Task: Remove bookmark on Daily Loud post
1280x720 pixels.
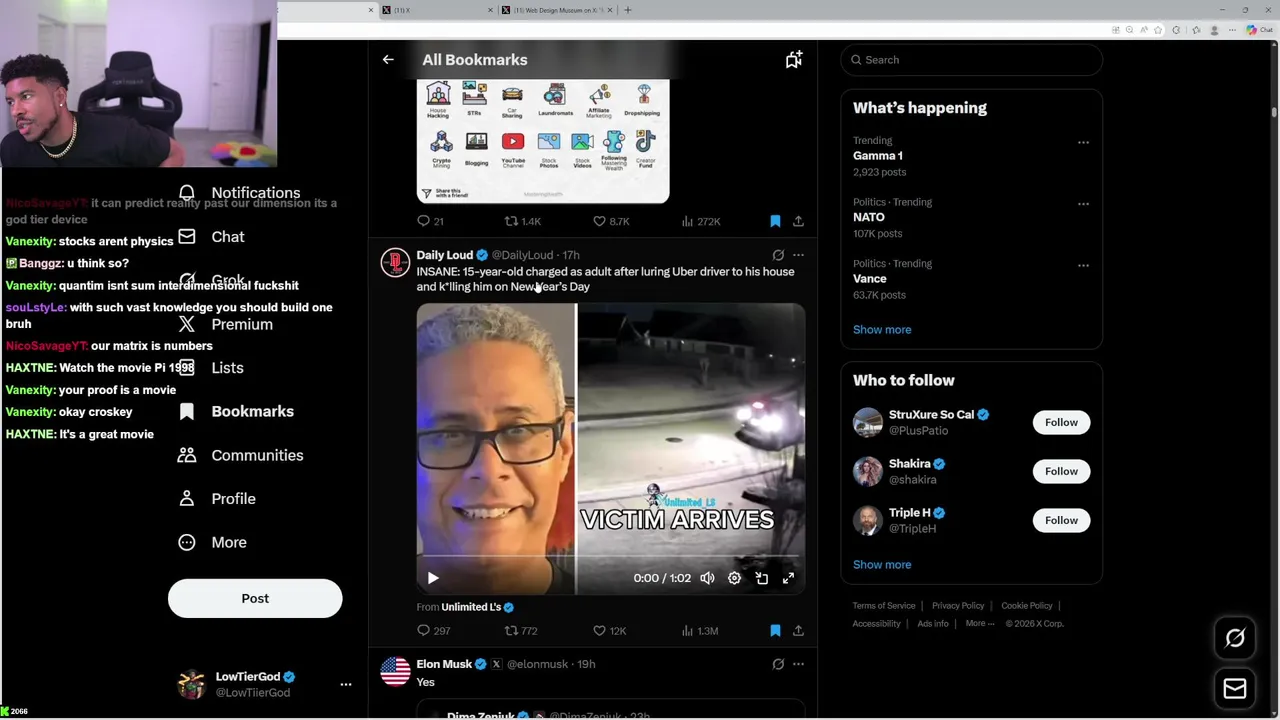Action: coord(775,631)
